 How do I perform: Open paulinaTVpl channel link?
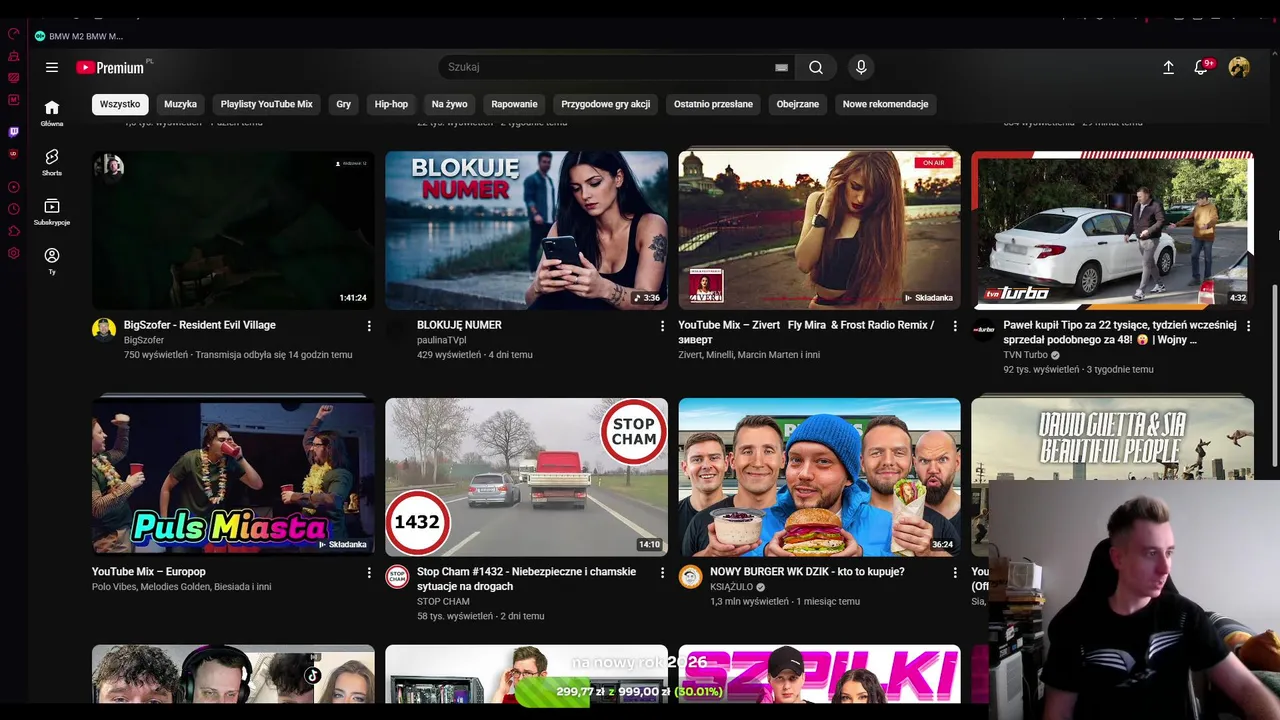tap(441, 340)
